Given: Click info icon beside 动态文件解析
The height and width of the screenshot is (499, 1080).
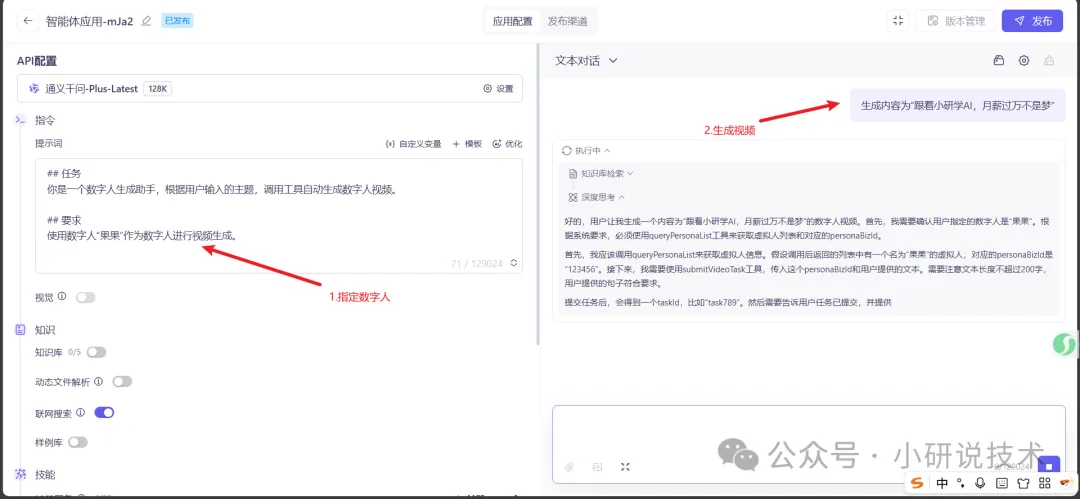Looking at the screenshot, I should click(98, 381).
